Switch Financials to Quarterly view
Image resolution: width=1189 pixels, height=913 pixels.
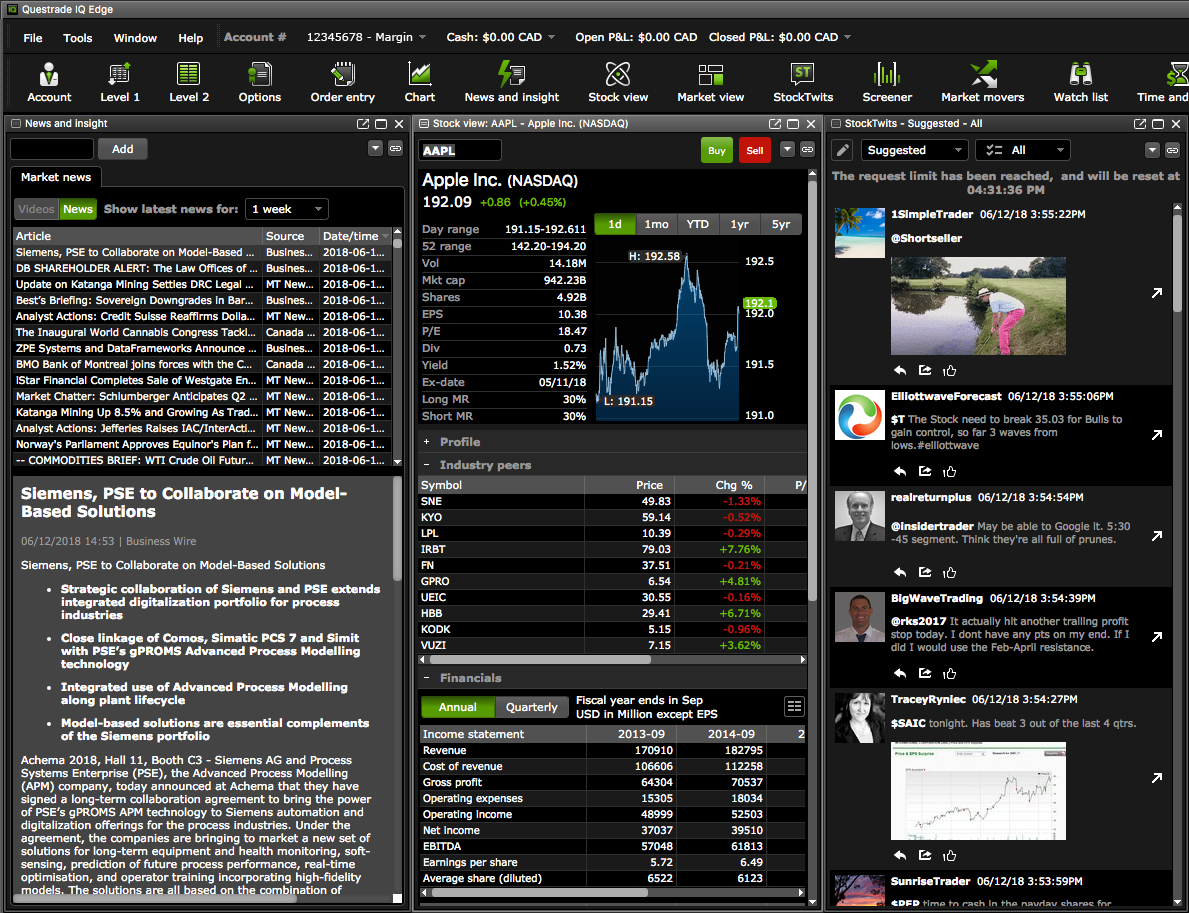pos(531,707)
